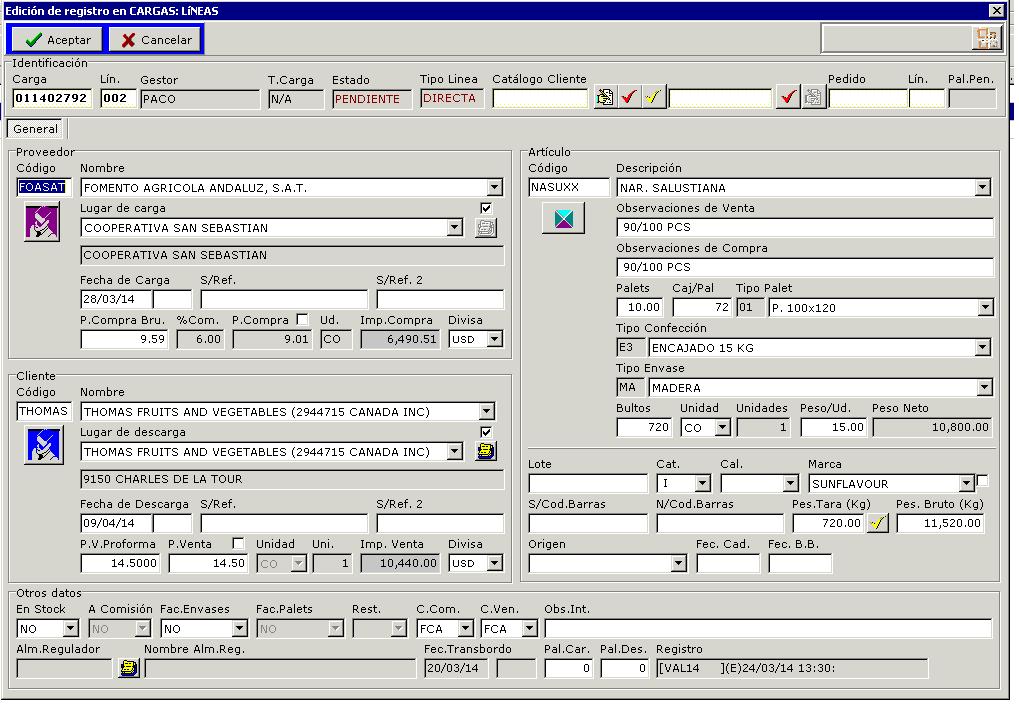Image resolution: width=1019 pixels, height=711 pixels.
Task: Click the catalog list icon after Catálogo Cliente
Action: pyautogui.click(x=604, y=98)
